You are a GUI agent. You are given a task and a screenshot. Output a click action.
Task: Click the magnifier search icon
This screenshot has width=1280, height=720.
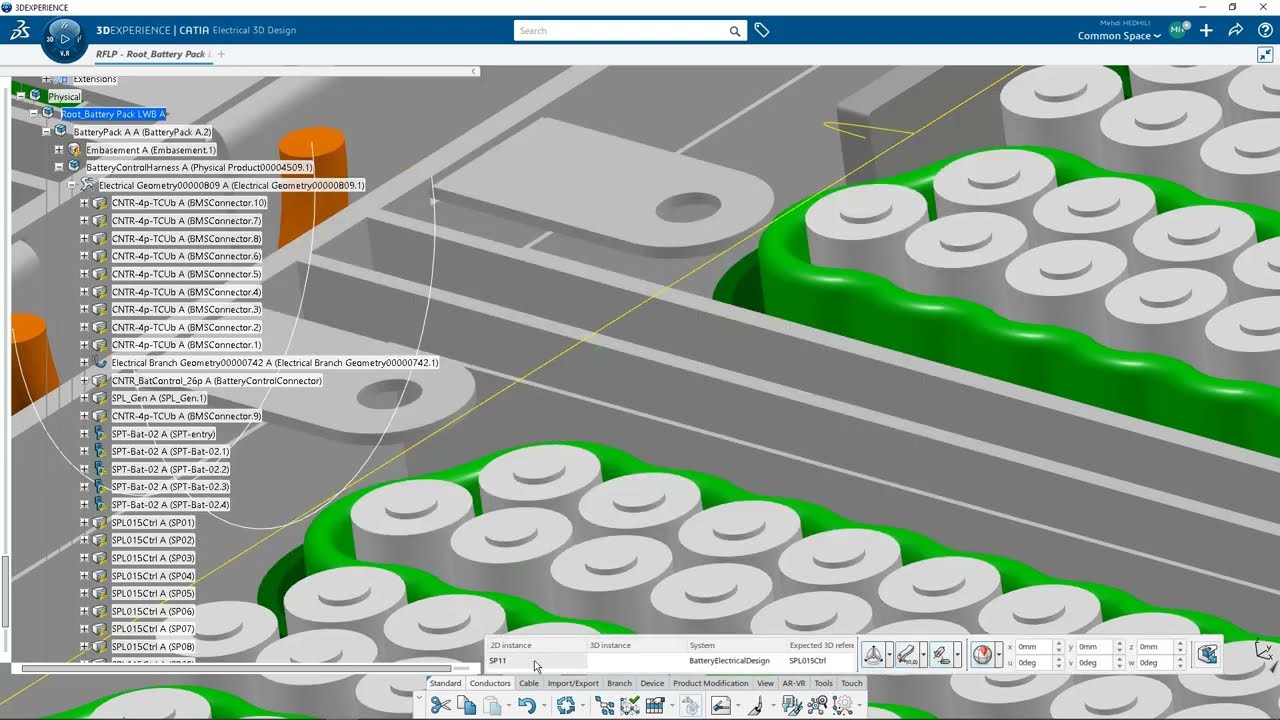pos(735,31)
